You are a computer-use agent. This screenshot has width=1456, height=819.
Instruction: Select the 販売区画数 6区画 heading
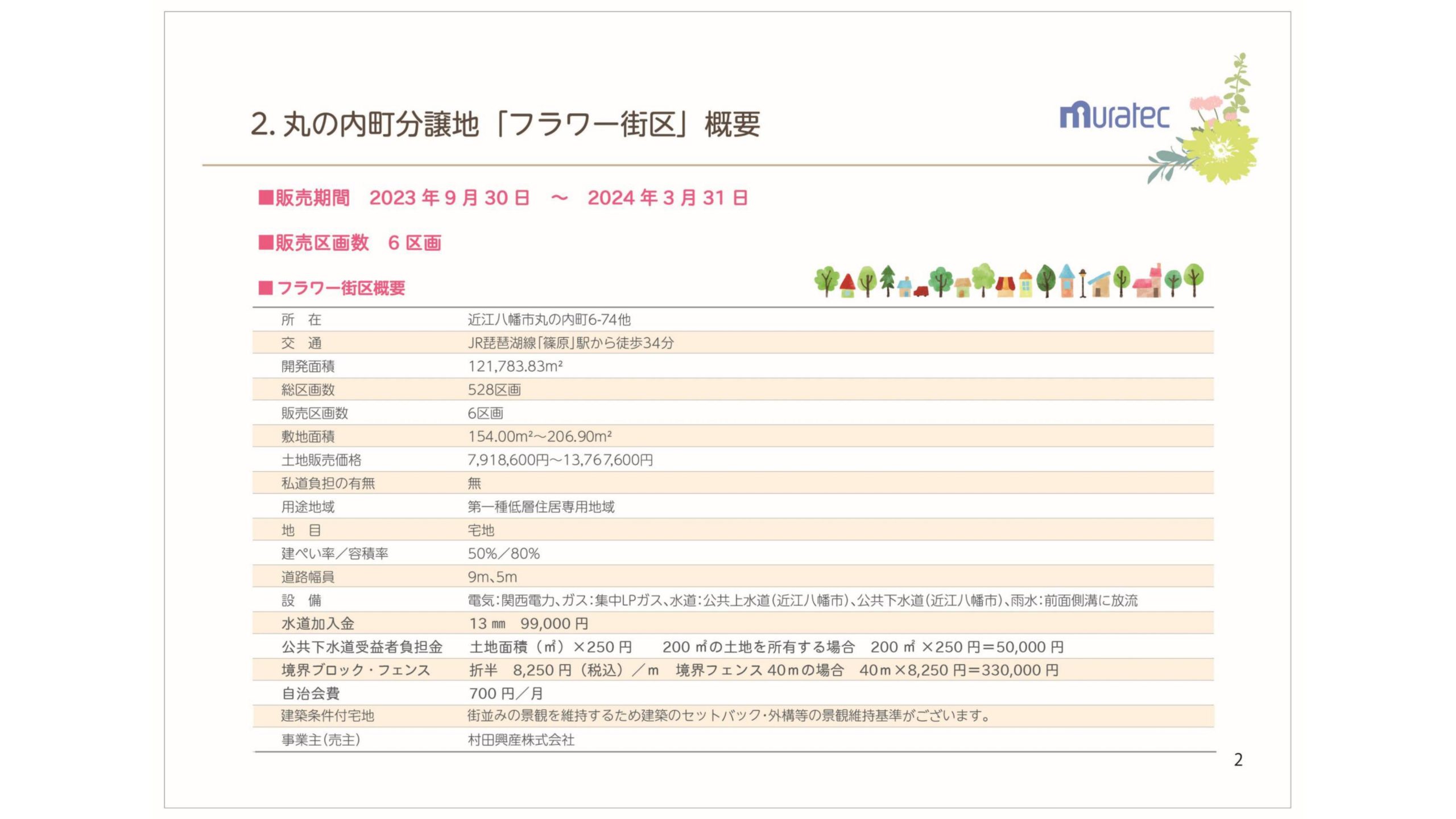point(350,243)
